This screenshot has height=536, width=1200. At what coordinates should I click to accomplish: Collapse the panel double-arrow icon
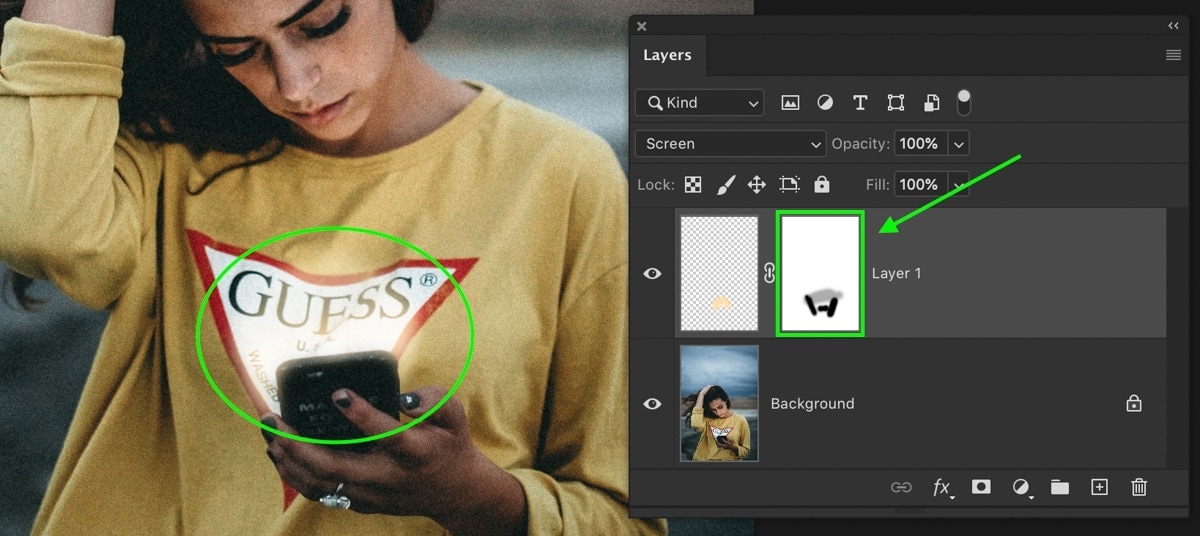[1173, 26]
